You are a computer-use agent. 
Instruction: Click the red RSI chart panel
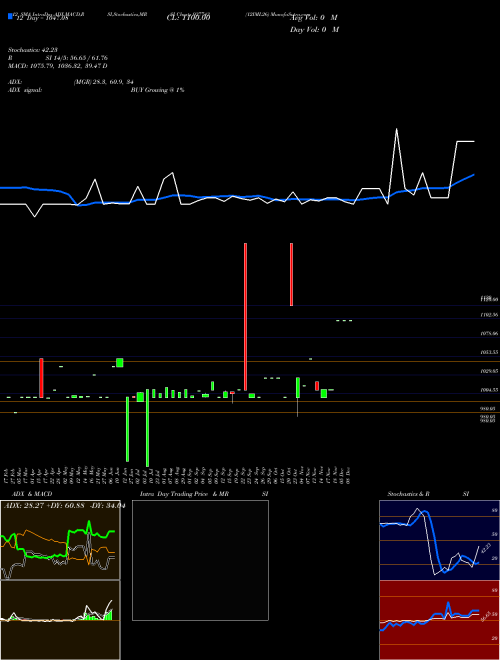(x=439, y=620)
